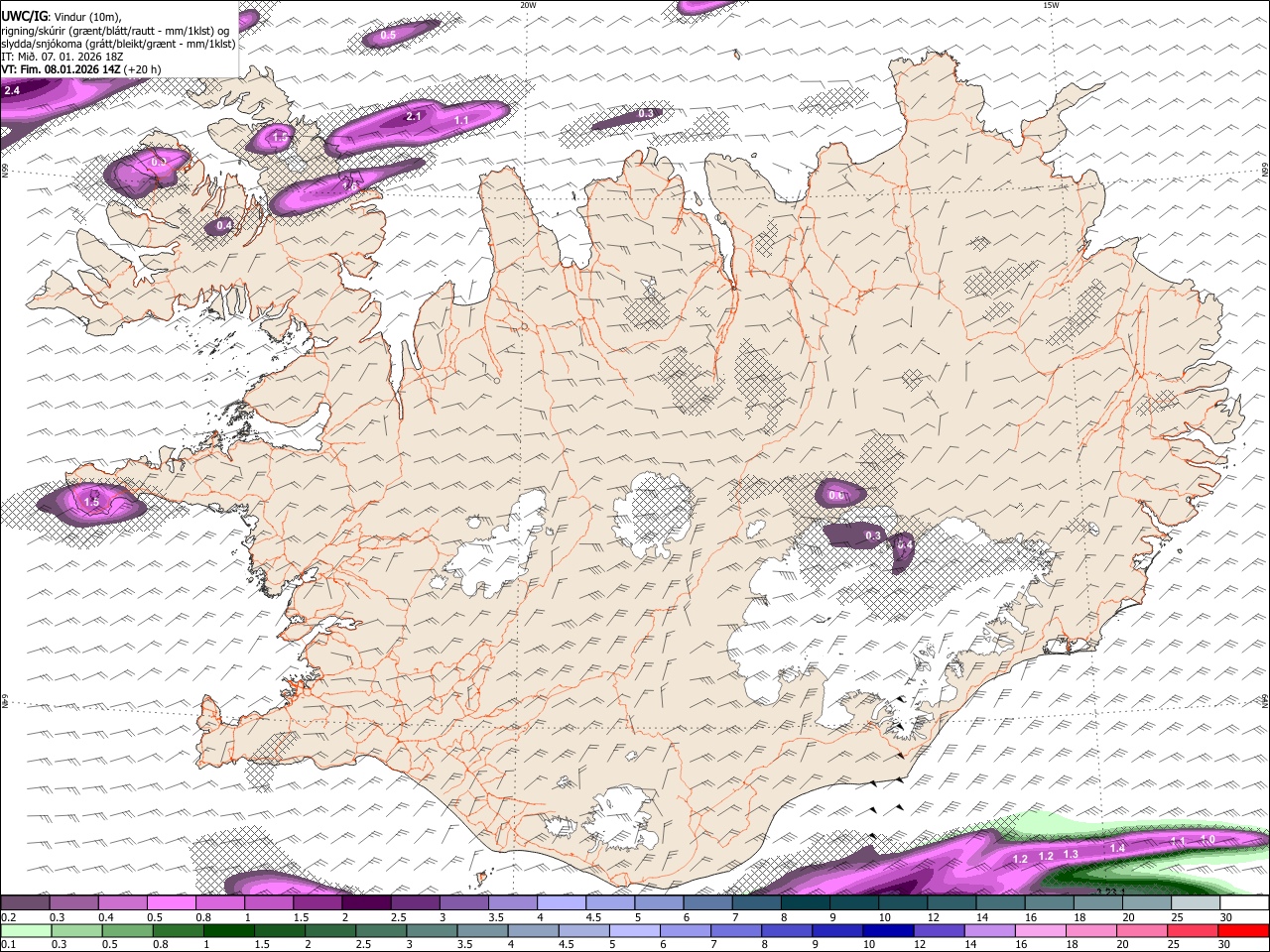Click the 0.2 tick label on the upper scale
1270x952 pixels.
coord(8,917)
